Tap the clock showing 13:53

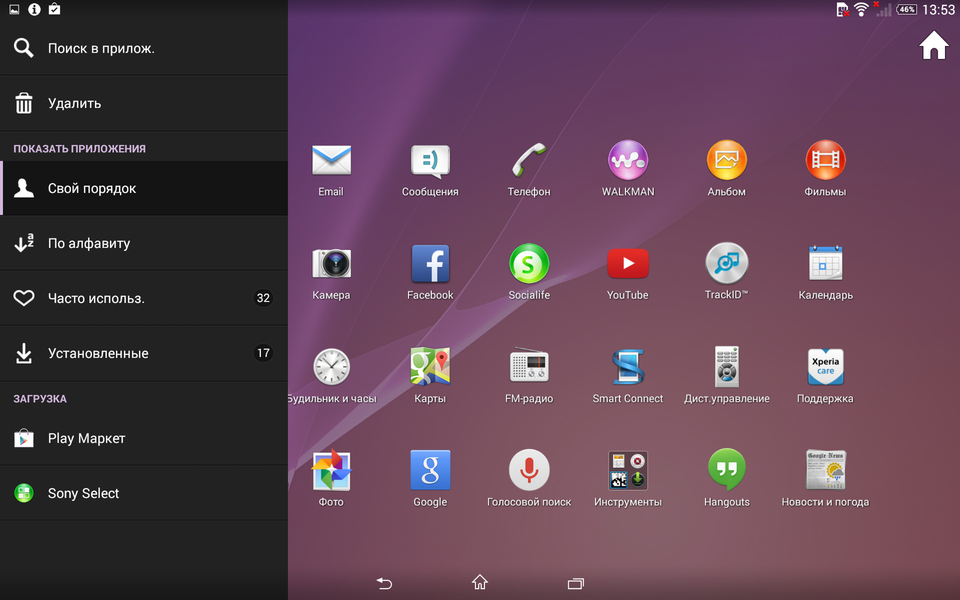(x=938, y=9)
